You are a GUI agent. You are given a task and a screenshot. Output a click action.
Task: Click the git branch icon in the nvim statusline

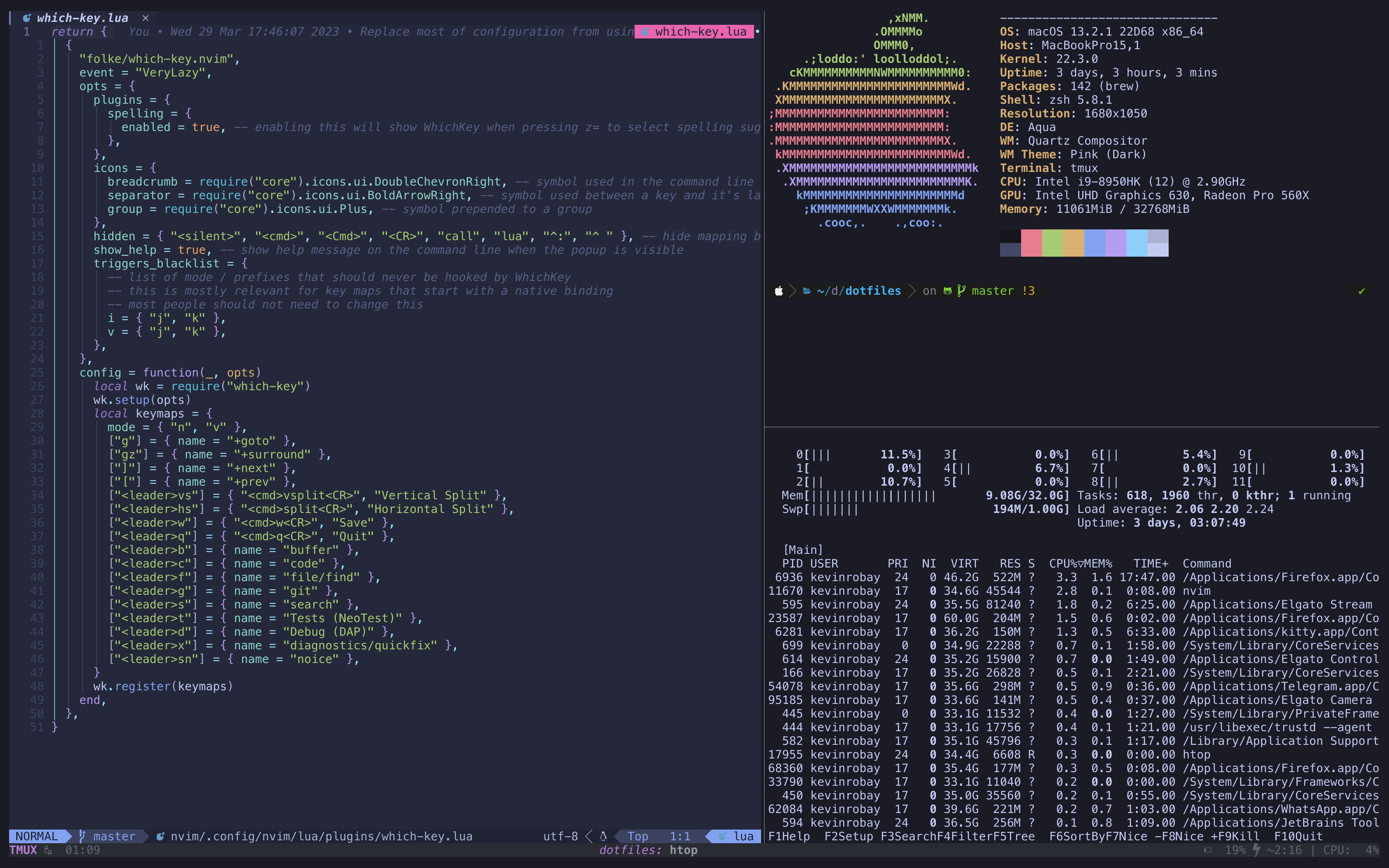click(x=82, y=836)
